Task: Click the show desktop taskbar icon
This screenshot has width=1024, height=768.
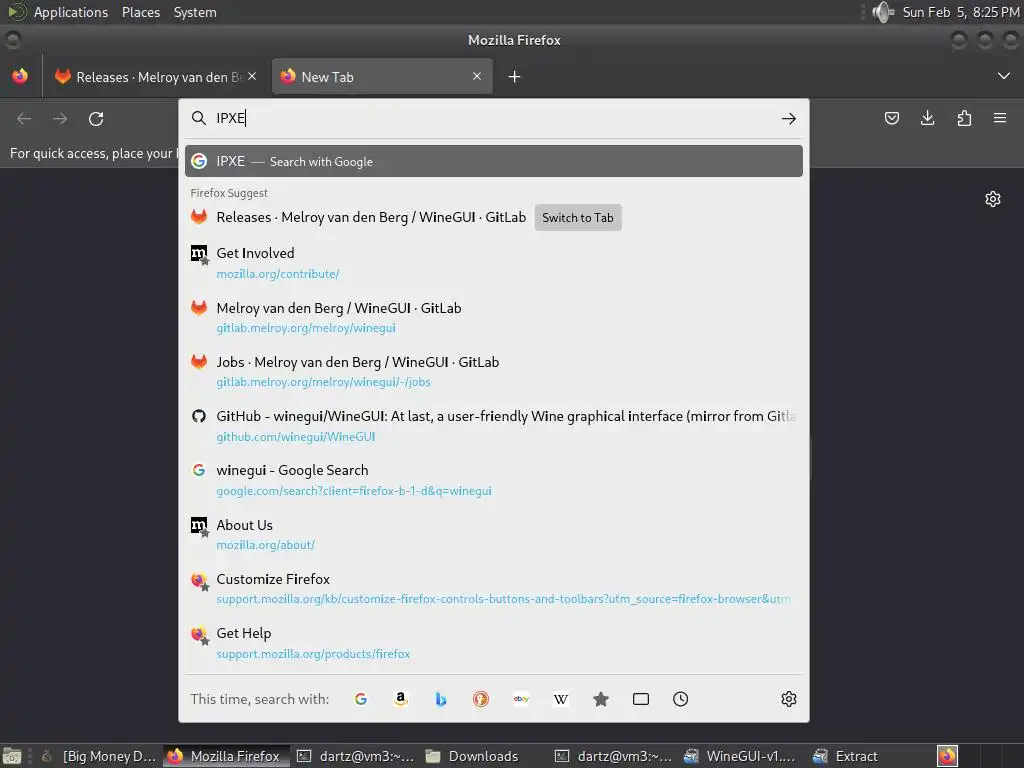Action: point(12,756)
